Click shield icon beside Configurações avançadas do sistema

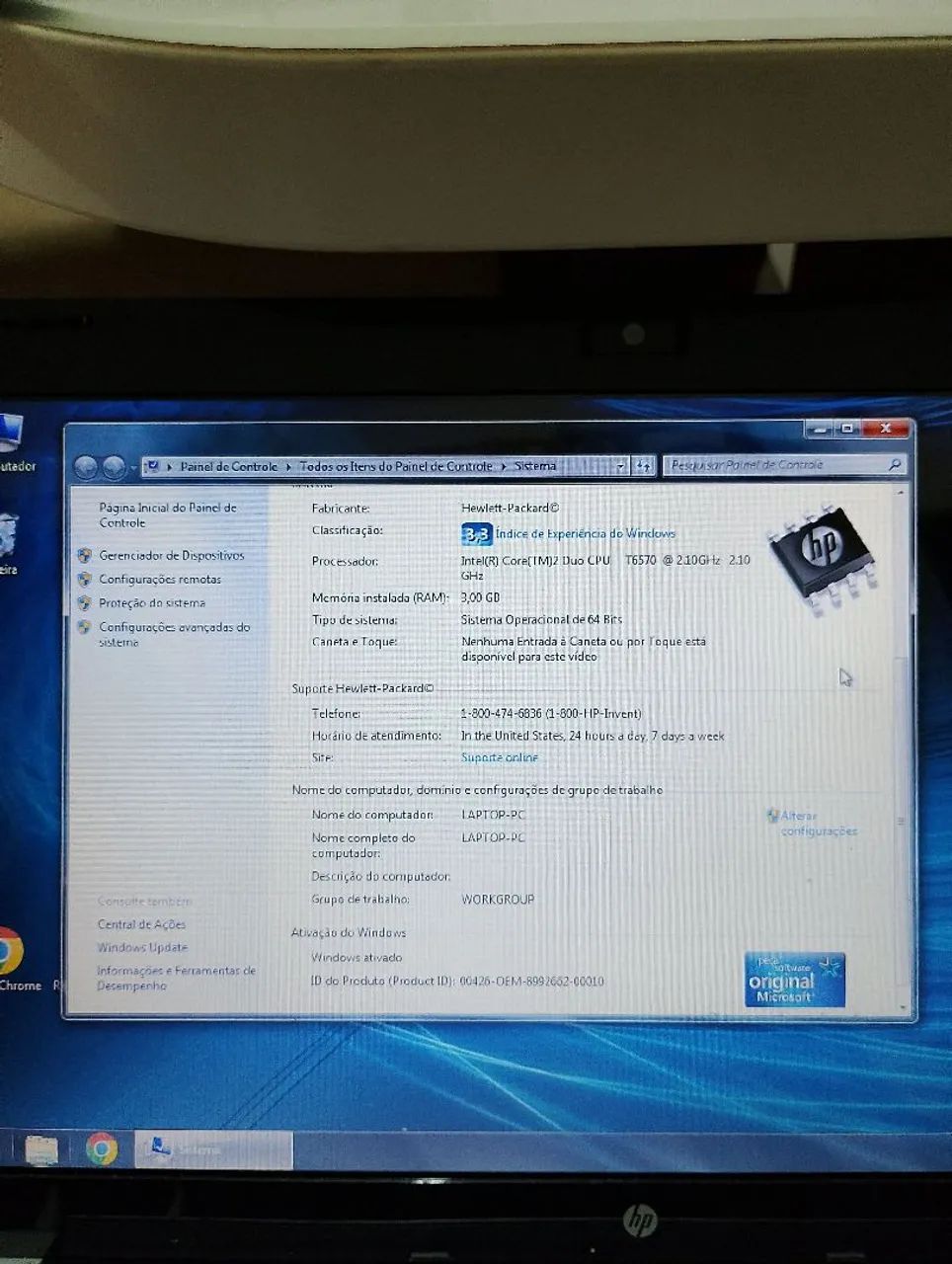point(85,627)
